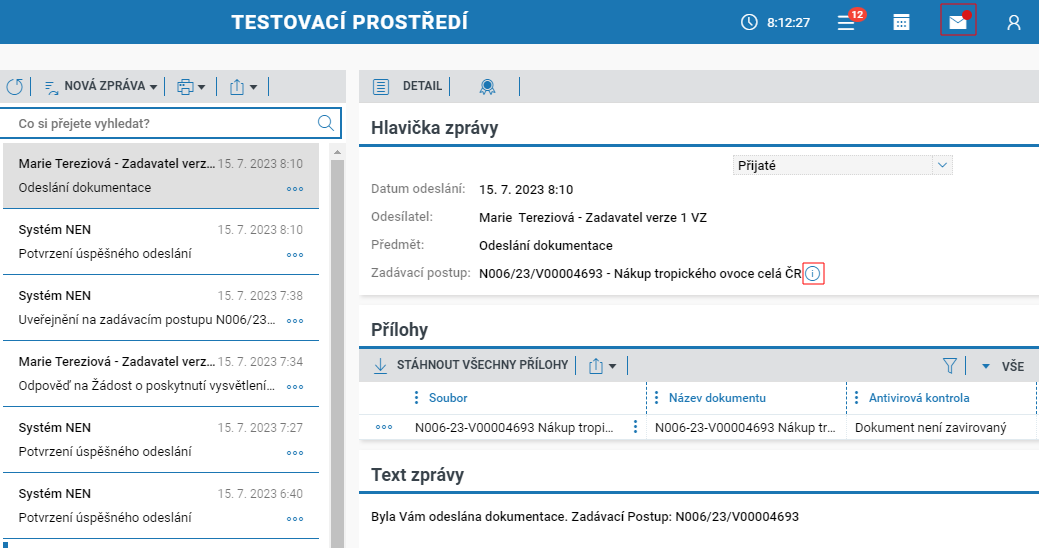
Task: Click Zadávací postup value 'N006/23/V00004693 - Nákup tropického ovoce'
Action: pyautogui.click(x=640, y=273)
